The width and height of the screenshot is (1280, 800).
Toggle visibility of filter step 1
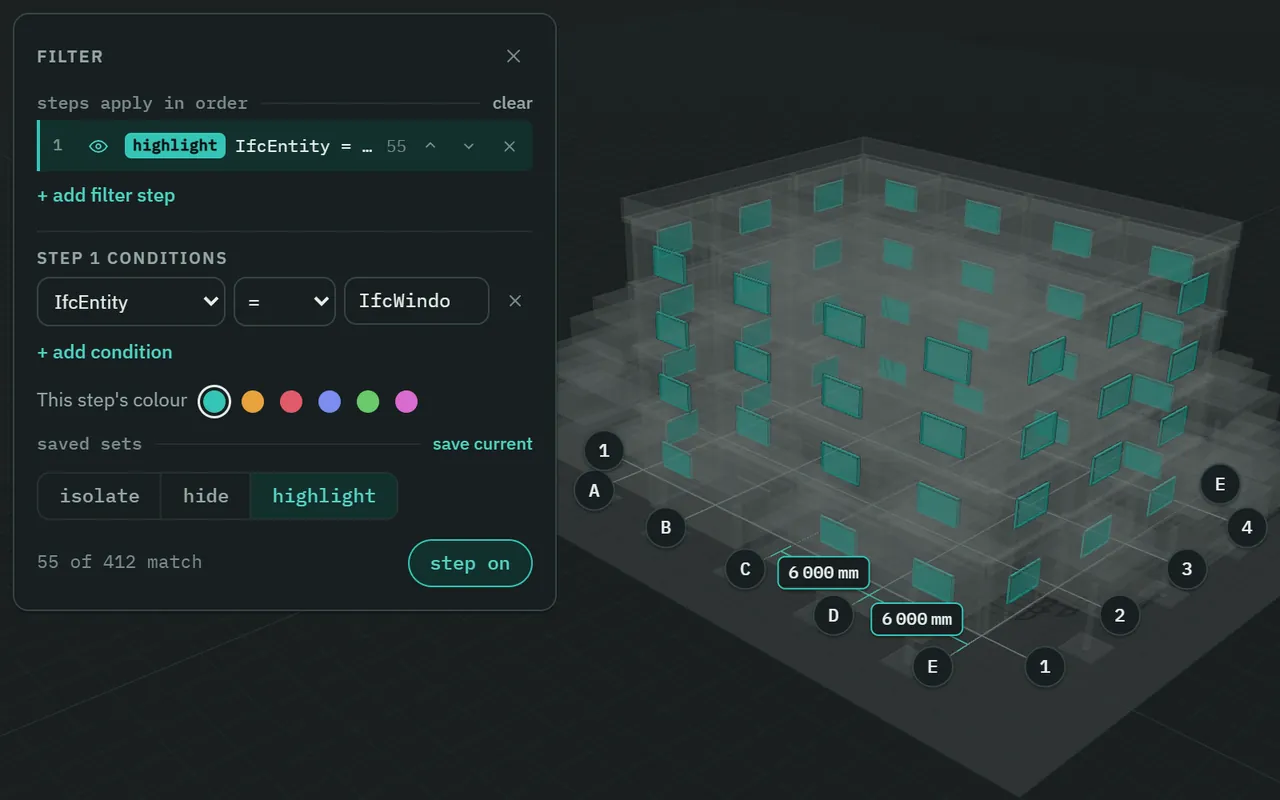(x=98, y=146)
